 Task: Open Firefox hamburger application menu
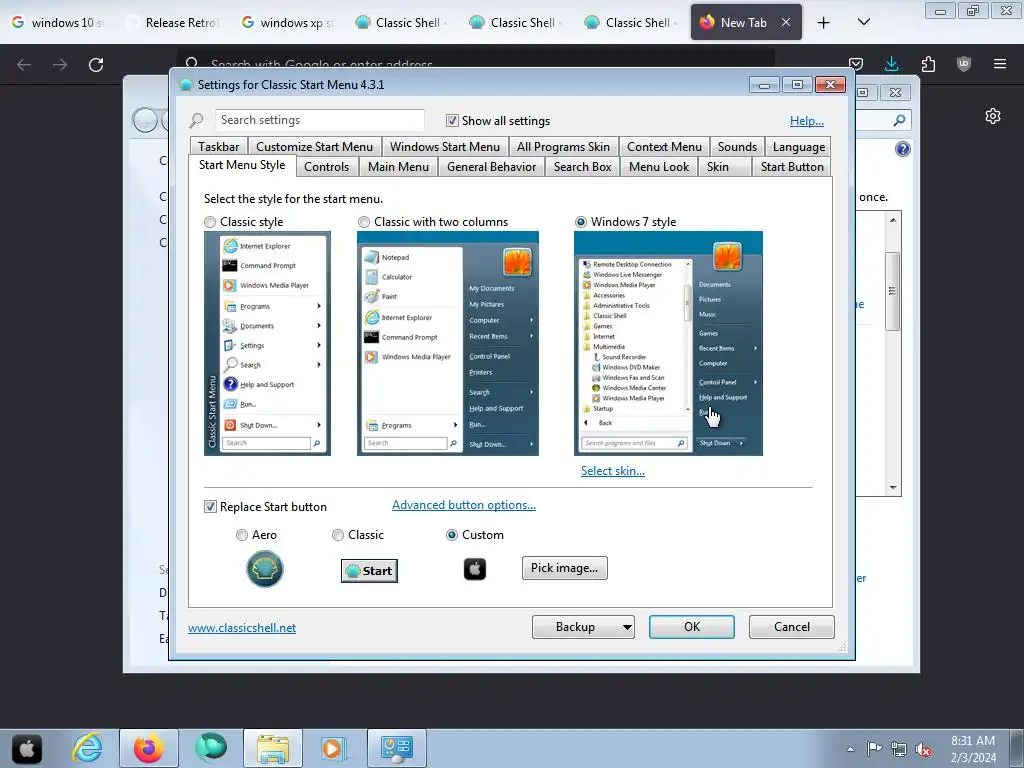1000,64
